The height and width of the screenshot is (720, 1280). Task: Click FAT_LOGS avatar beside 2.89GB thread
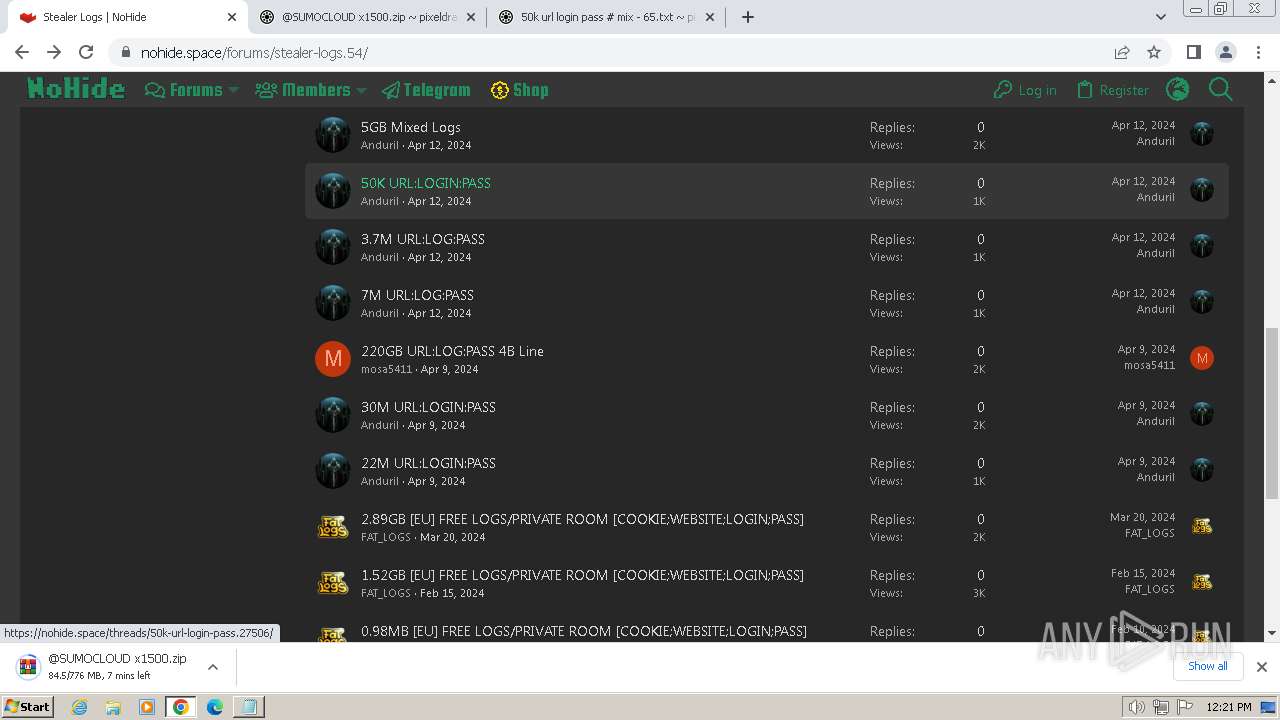click(x=333, y=526)
